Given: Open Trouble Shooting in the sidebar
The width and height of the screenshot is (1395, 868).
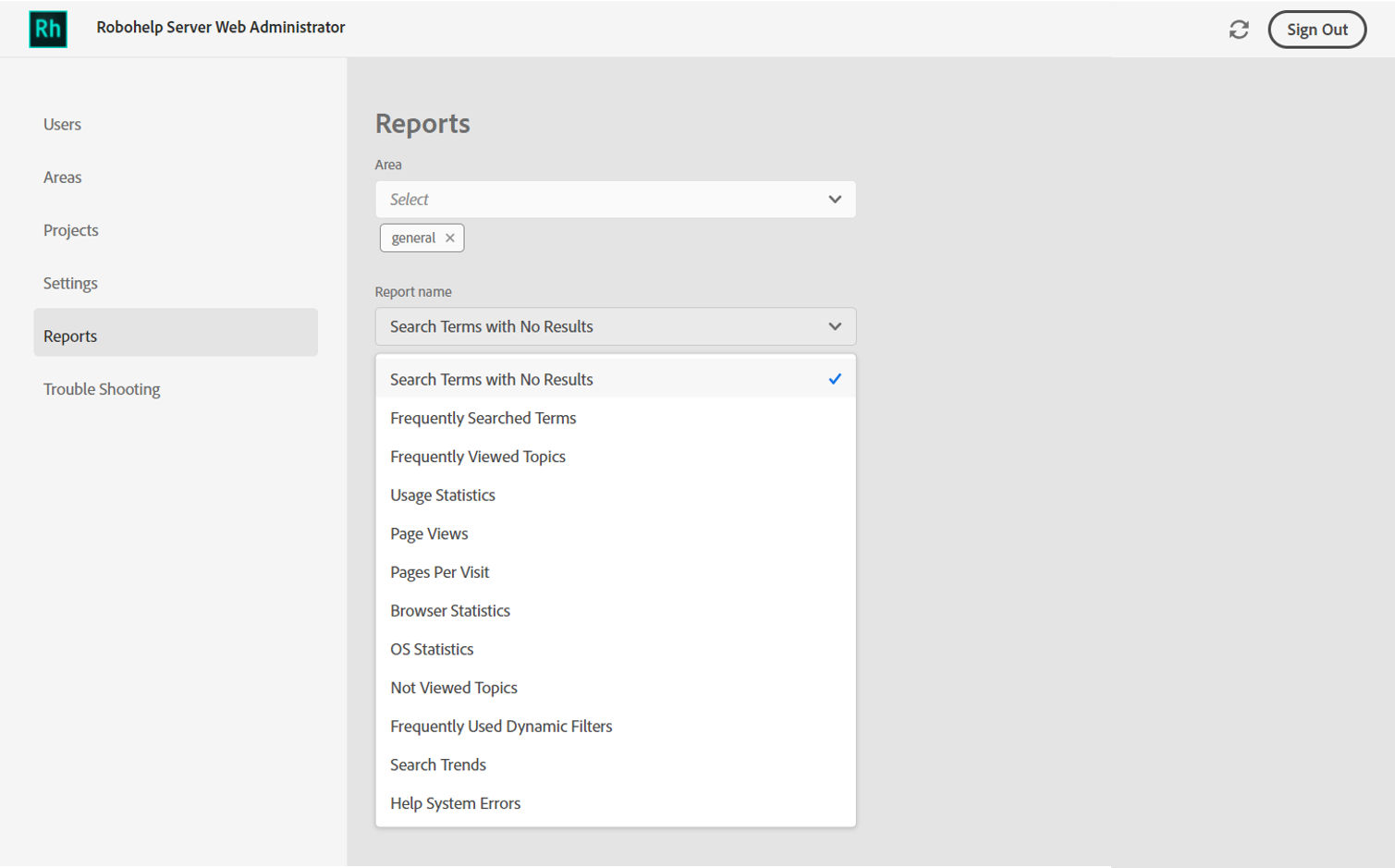Looking at the screenshot, I should point(102,389).
